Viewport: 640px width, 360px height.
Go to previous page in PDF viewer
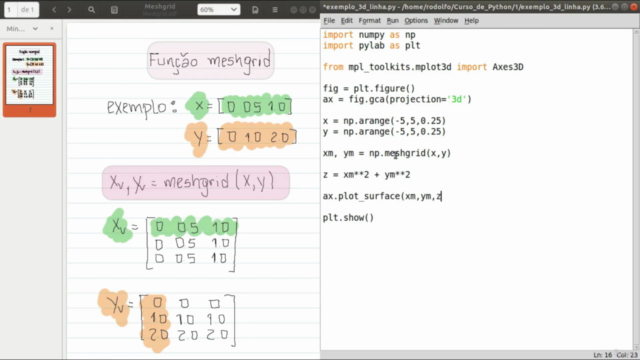[x=54, y=10]
